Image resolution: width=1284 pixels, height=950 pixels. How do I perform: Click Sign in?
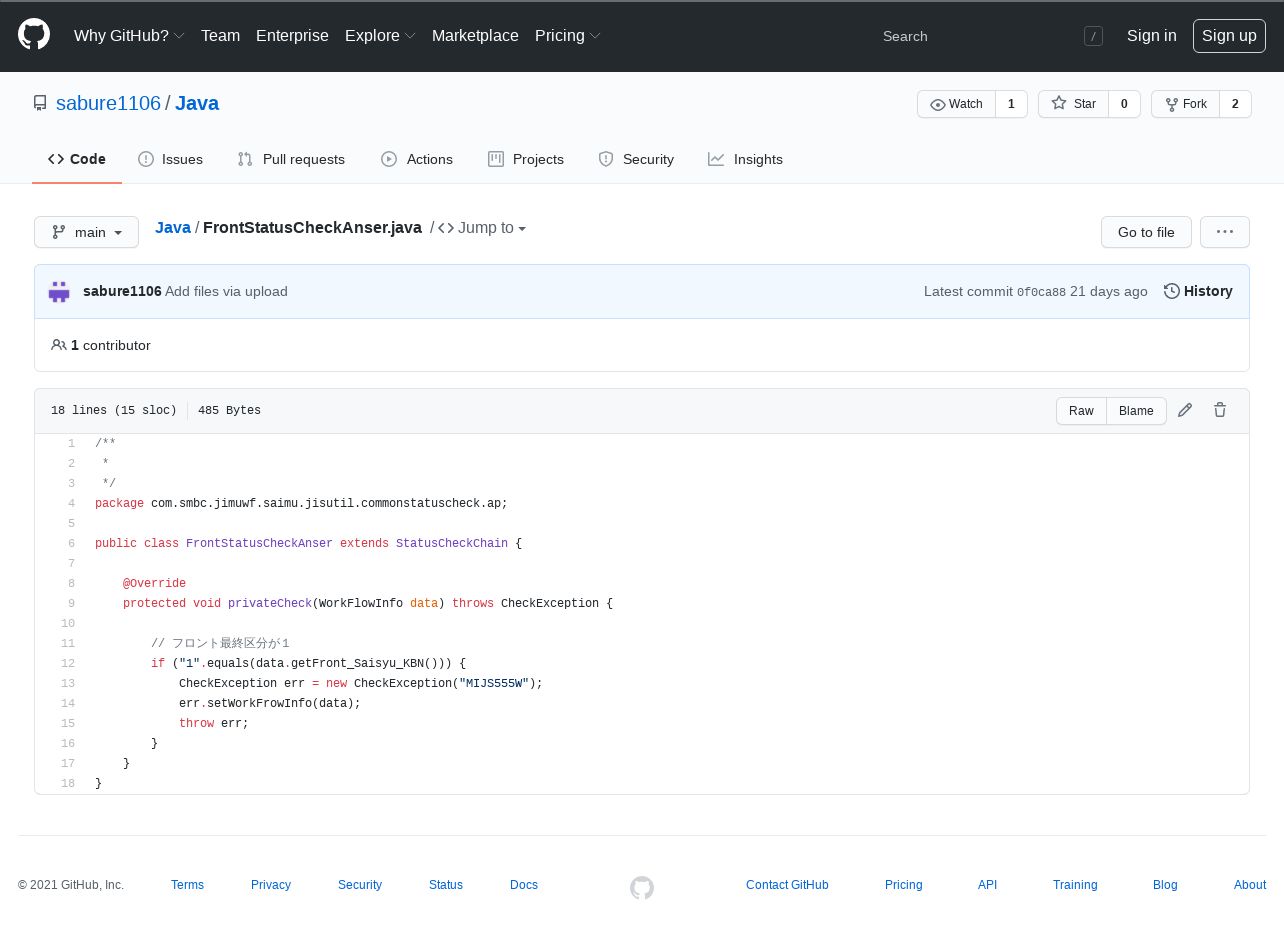1151,35
